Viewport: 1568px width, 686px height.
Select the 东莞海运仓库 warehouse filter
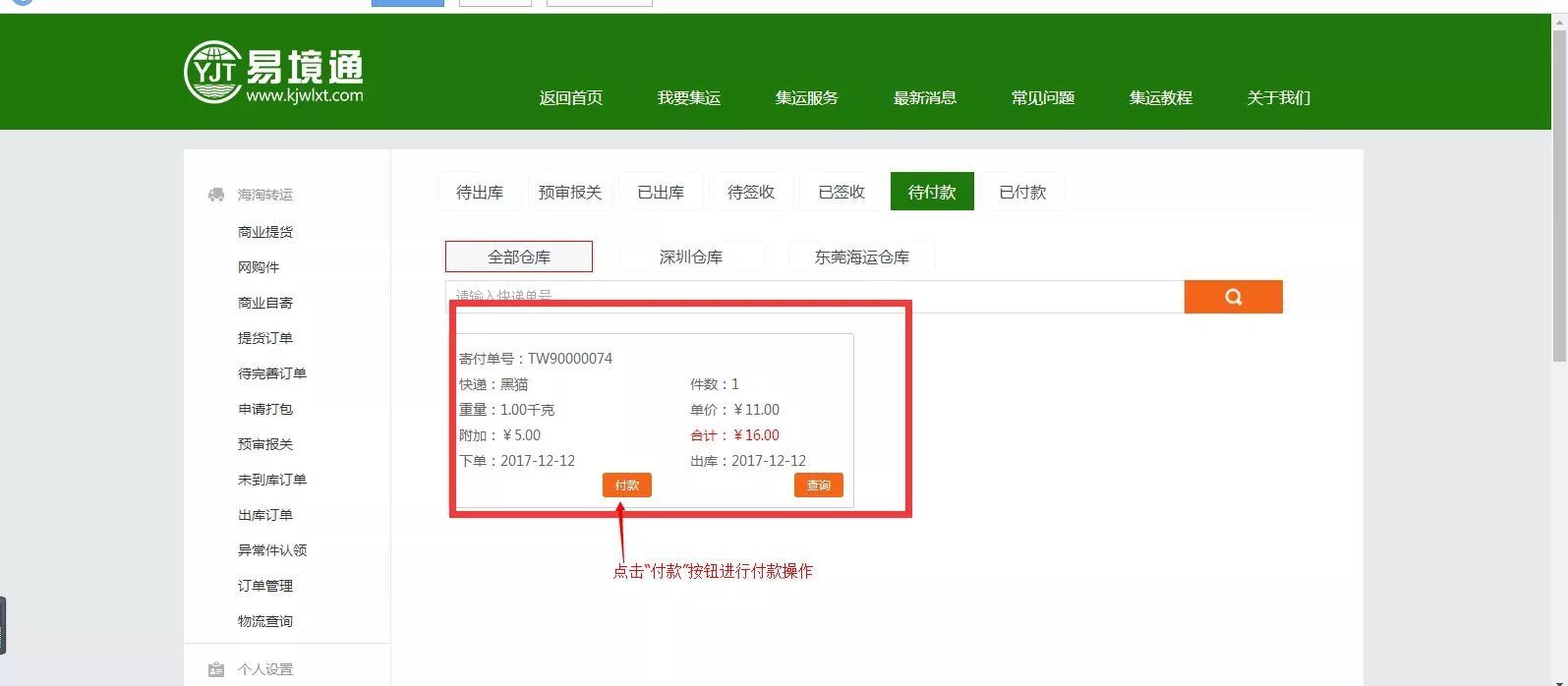pos(862,257)
